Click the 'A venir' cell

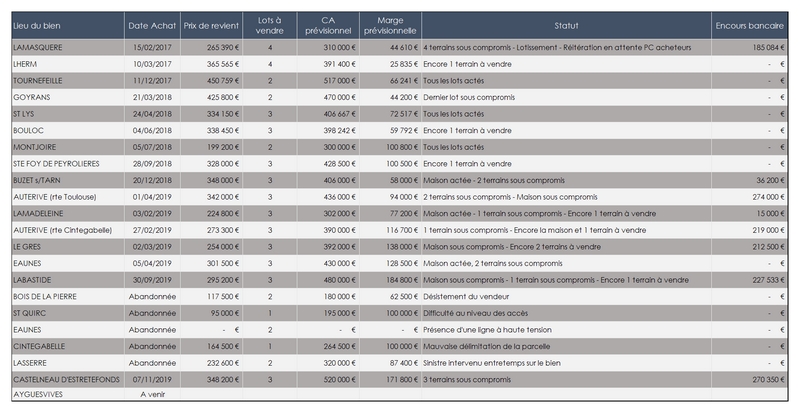(152, 394)
